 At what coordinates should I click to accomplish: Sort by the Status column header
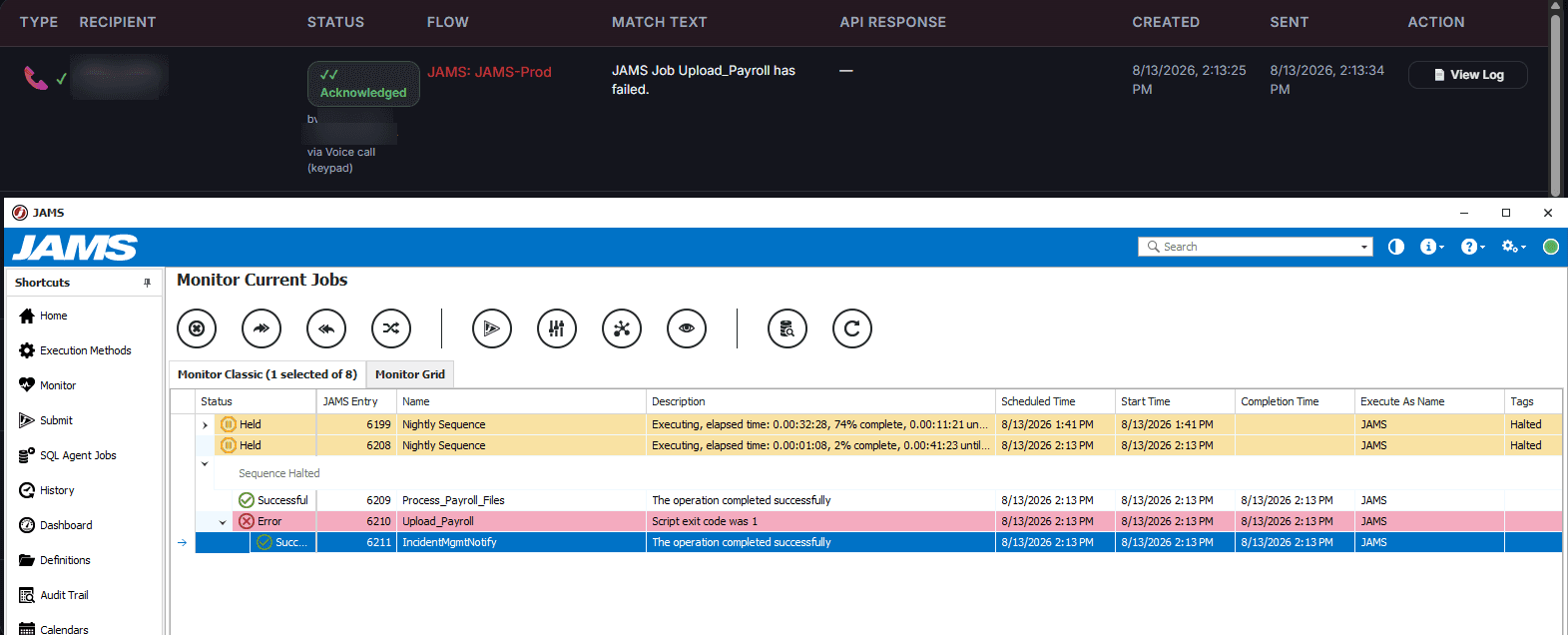256,401
